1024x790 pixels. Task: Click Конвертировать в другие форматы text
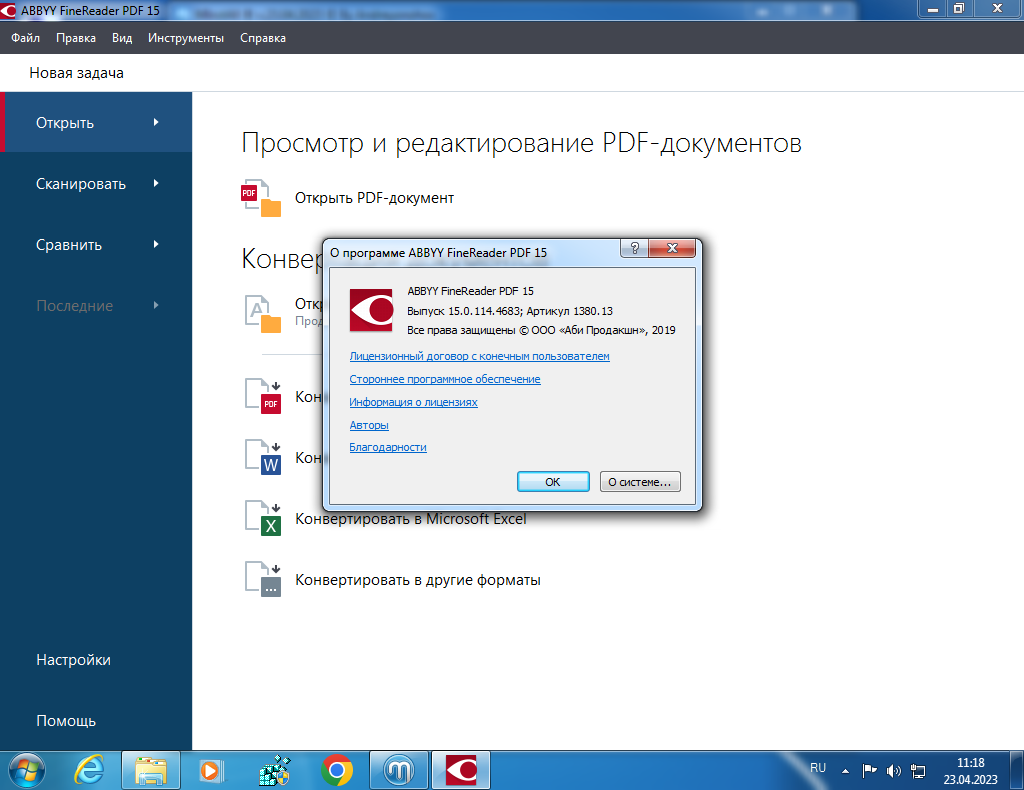pos(418,580)
